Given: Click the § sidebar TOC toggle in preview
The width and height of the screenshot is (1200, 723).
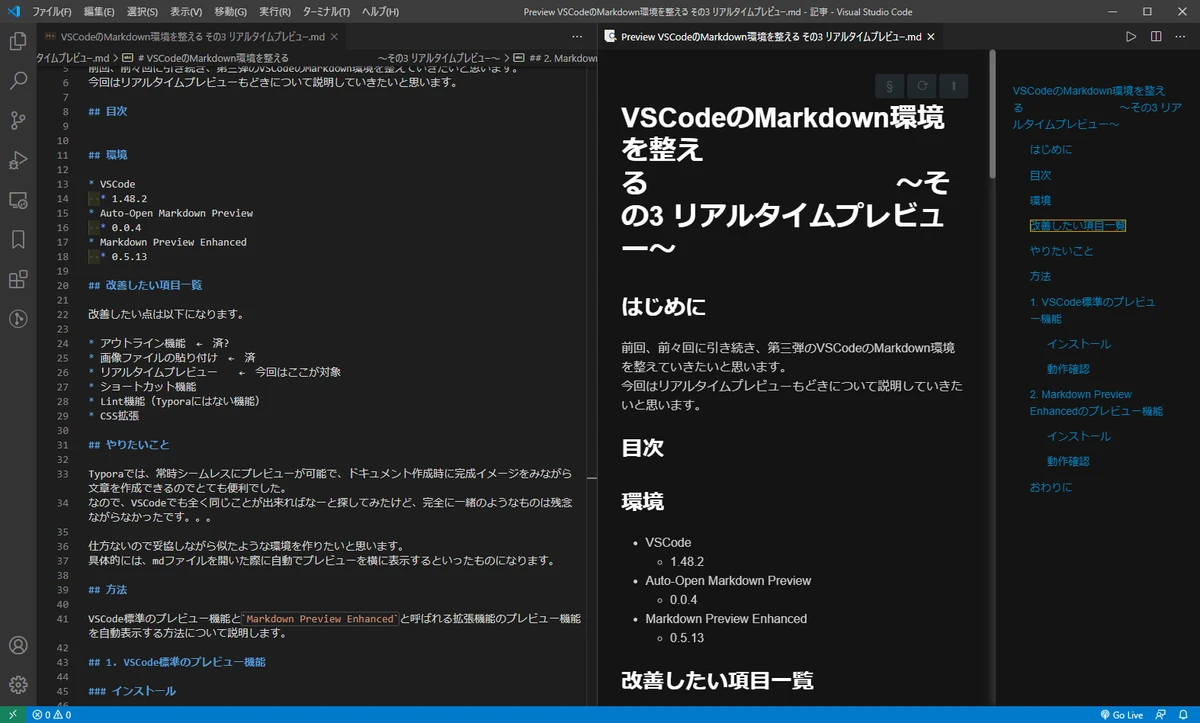Looking at the screenshot, I should pos(889,86).
